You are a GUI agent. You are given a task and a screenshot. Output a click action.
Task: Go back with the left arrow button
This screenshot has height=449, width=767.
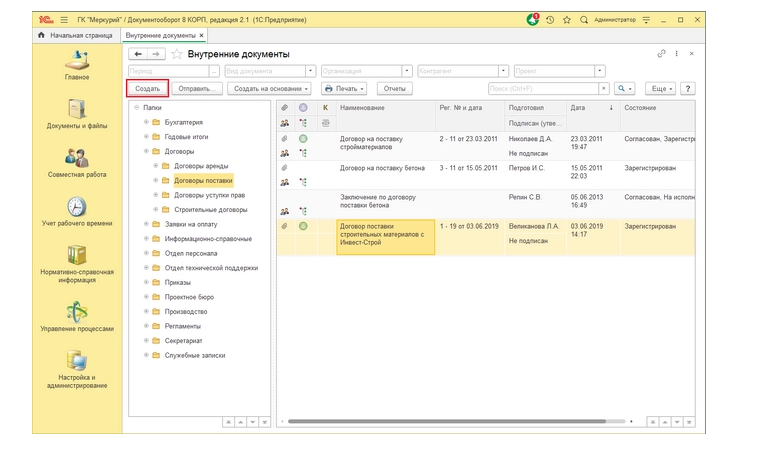pyautogui.click(x=138, y=54)
